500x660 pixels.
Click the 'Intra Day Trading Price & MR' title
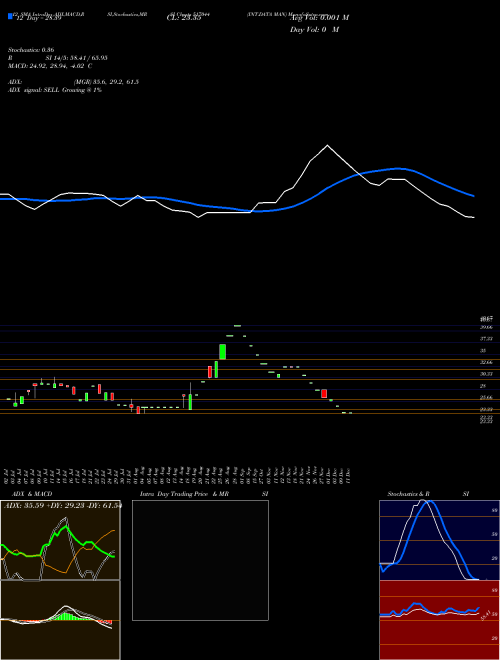[184, 494]
